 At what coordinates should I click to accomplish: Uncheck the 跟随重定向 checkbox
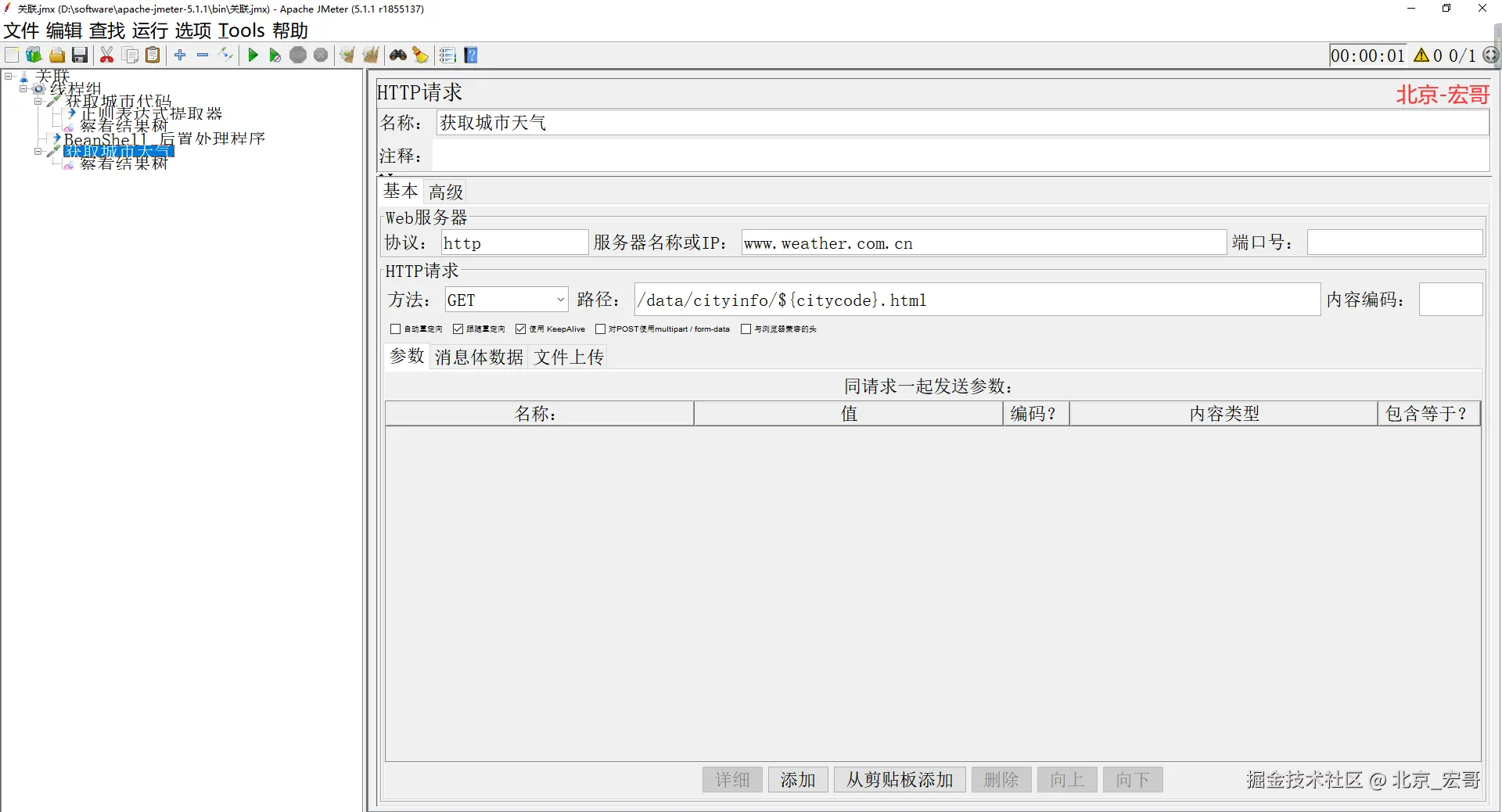[x=458, y=329]
